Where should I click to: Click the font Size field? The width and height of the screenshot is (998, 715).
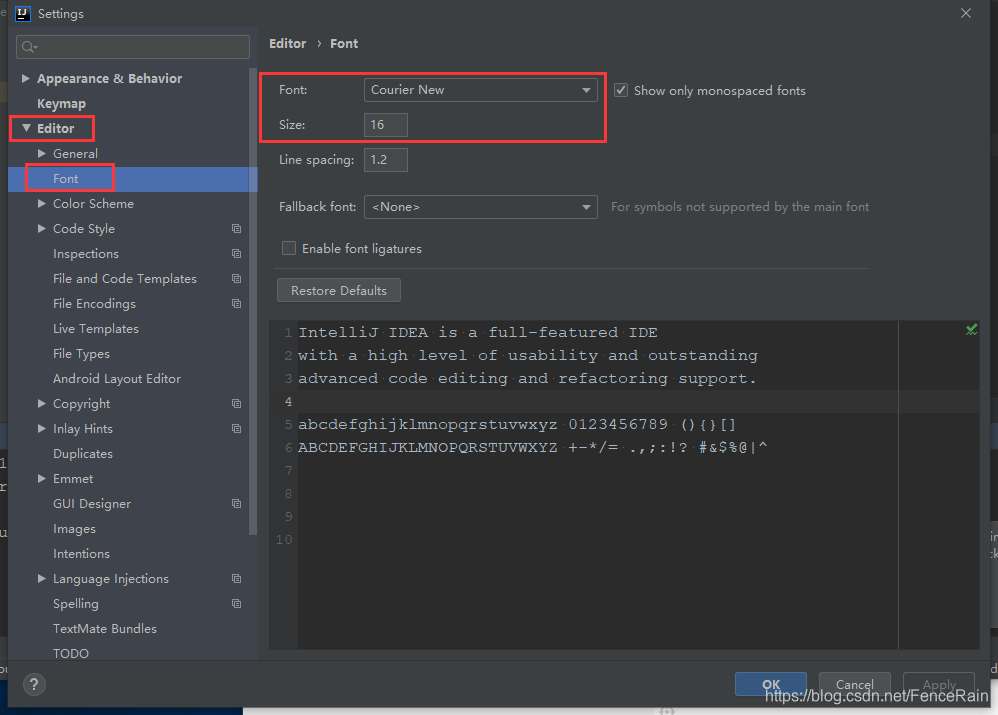386,125
